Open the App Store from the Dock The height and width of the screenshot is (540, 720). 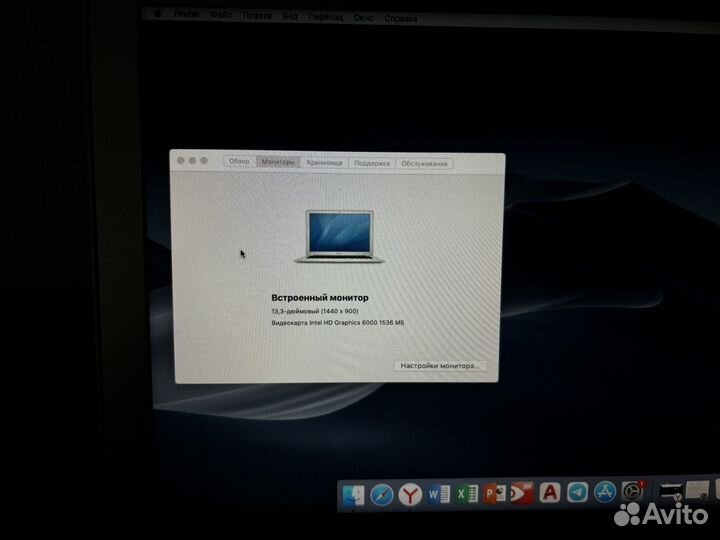(605, 492)
